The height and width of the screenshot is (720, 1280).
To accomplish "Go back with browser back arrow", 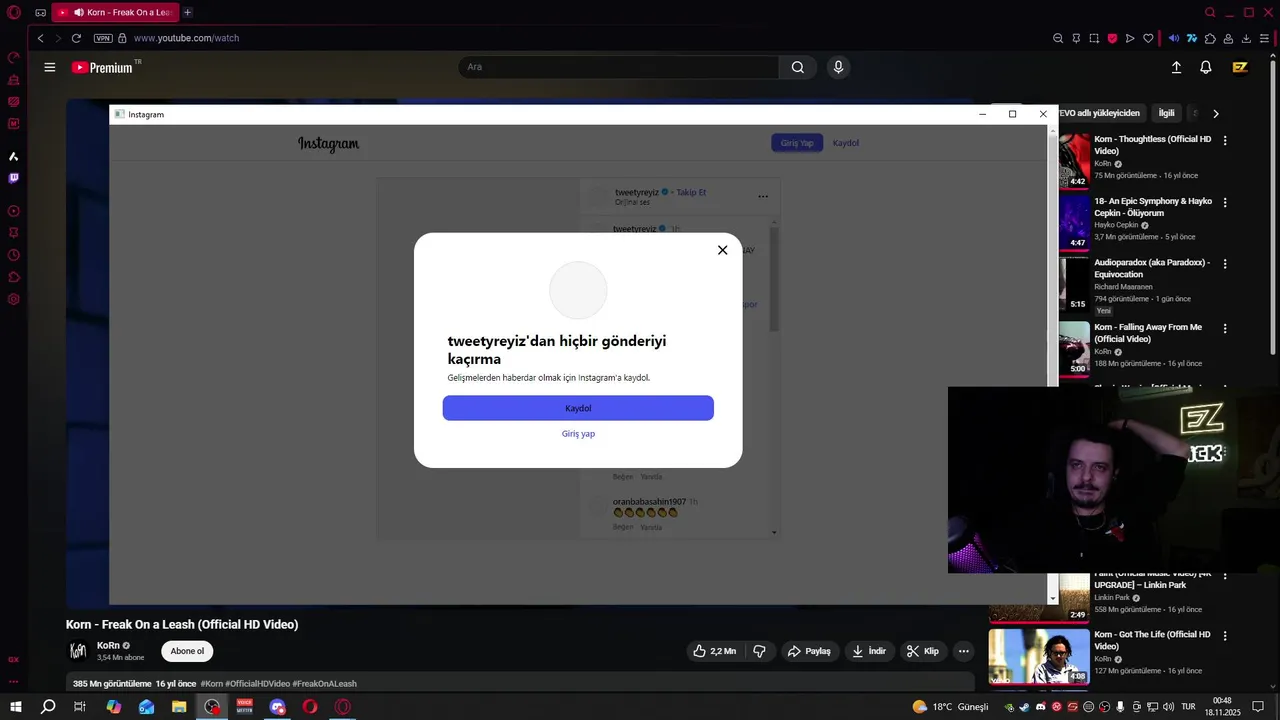I will (x=40, y=38).
